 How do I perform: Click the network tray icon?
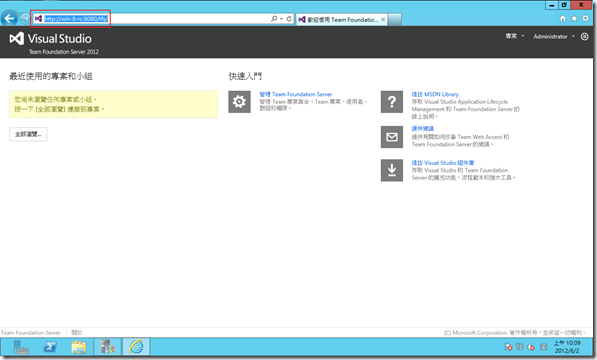click(x=519, y=347)
